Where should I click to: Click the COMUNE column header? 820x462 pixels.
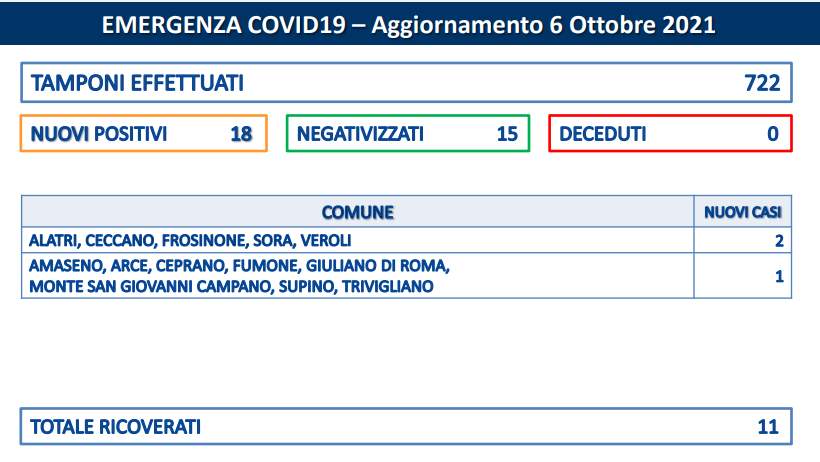(358, 212)
